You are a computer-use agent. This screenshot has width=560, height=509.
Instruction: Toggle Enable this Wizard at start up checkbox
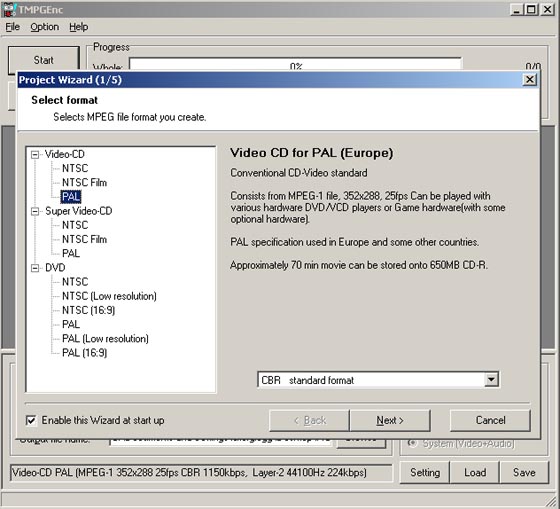[x=31, y=420]
